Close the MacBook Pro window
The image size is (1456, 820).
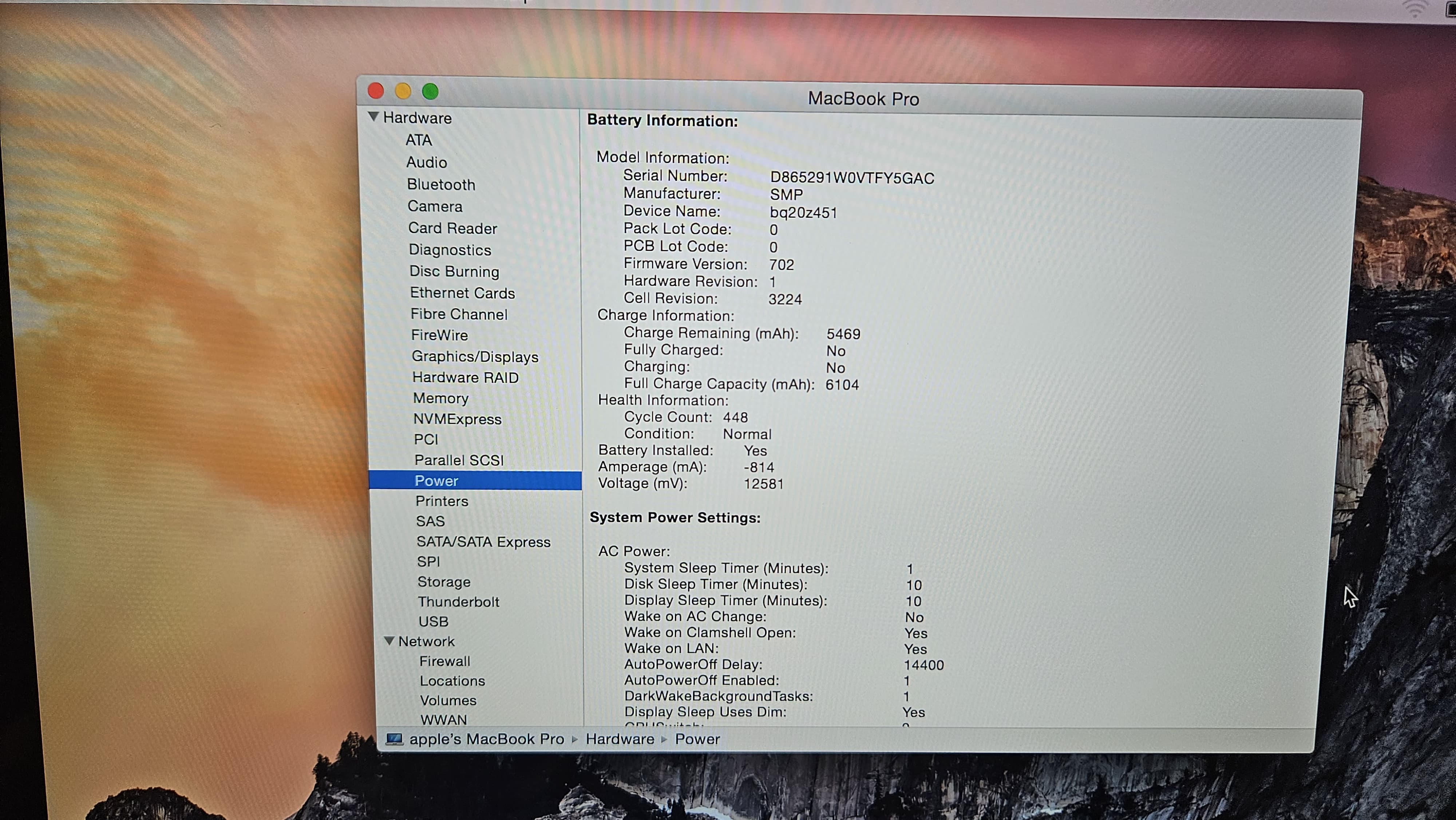(376, 90)
